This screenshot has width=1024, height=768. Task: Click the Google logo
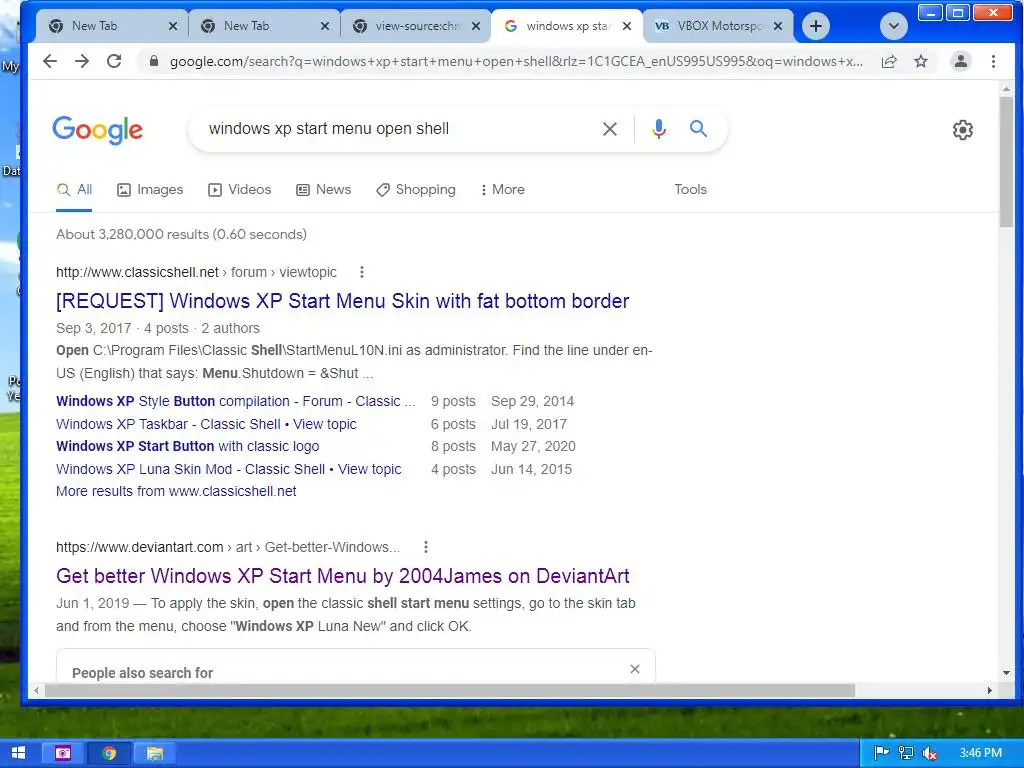(x=98, y=130)
